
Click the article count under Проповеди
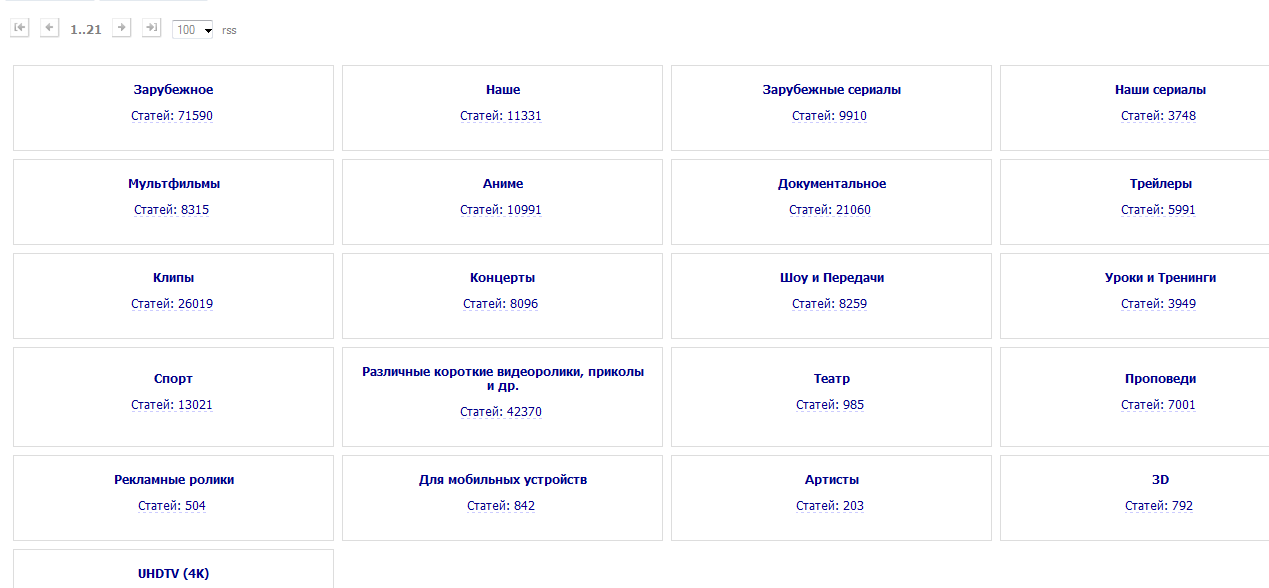pyautogui.click(x=1158, y=405)
